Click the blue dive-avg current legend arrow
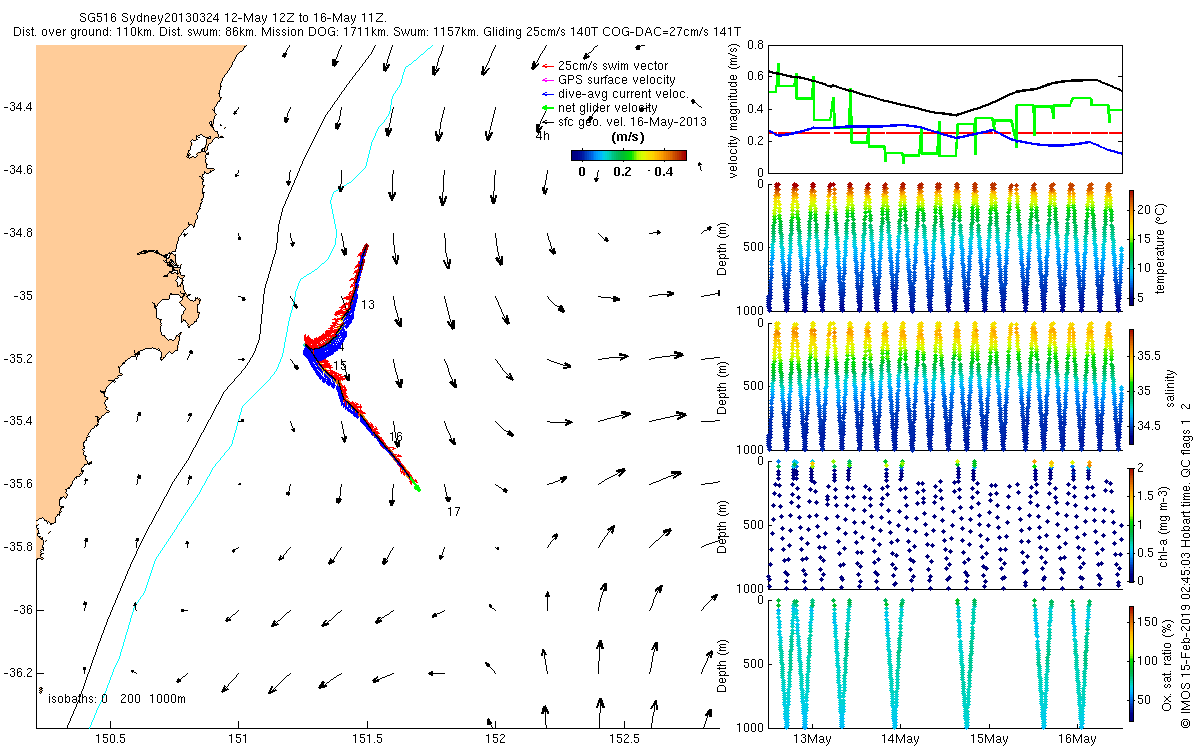The height and width of the screenshot is (750, 1200). [x=547, y=94]
